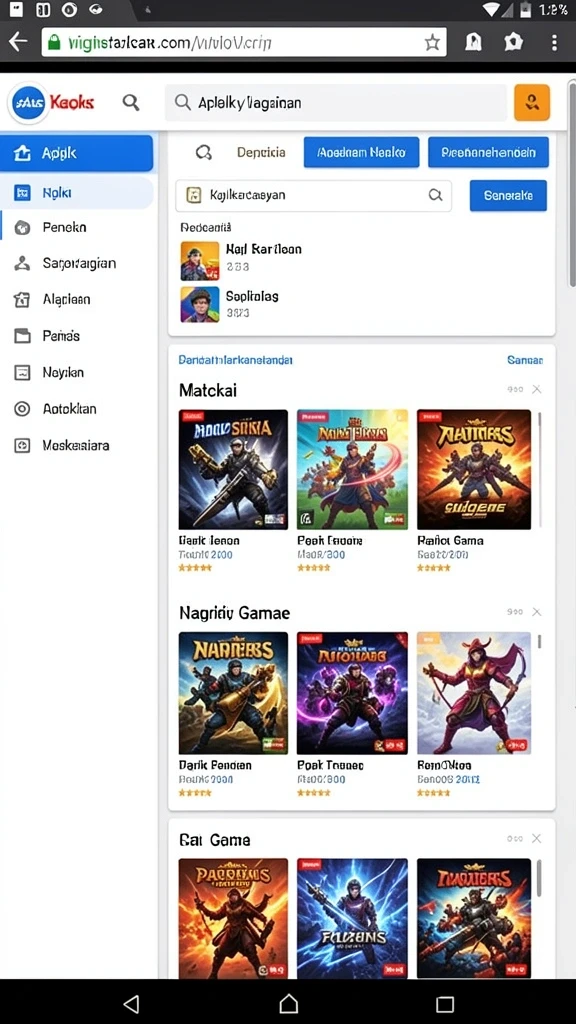
Task: Tap the green padlock in the address bar
Action: (x=55, y=42)
